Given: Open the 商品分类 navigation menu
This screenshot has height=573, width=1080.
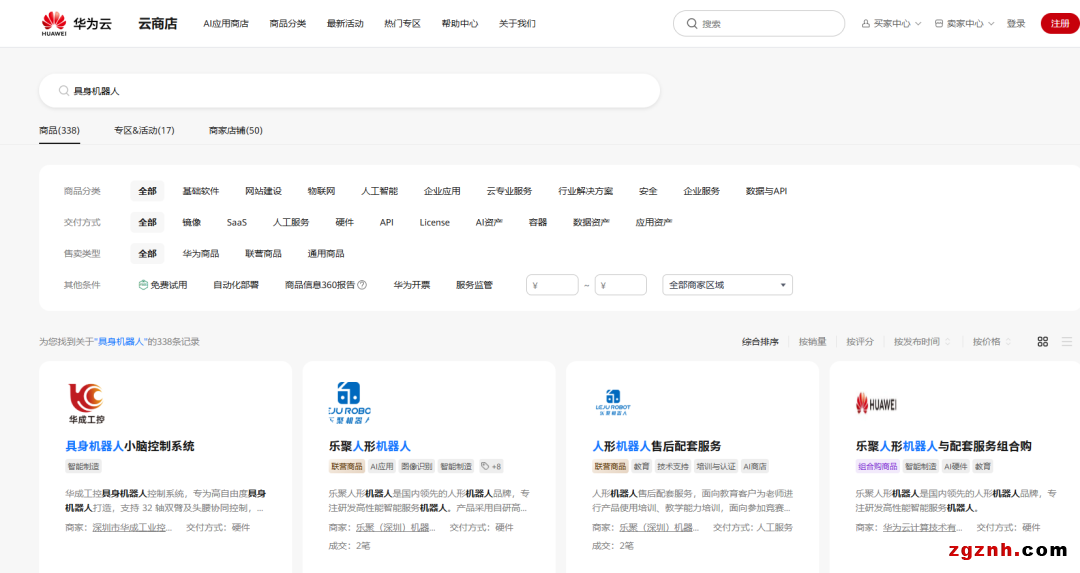Looking at the screenshot, I should 288,23.
